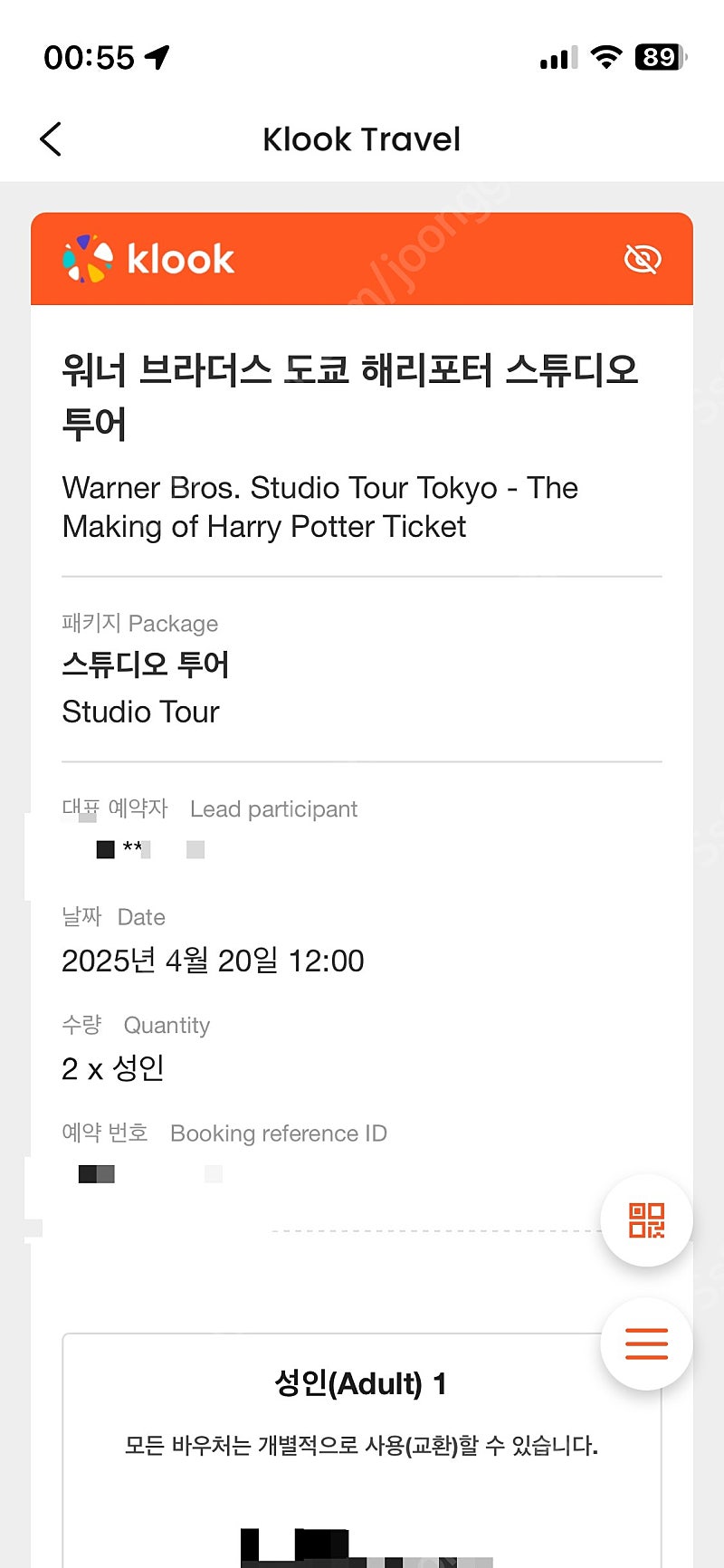Tap the partially visible voucher barcode

(367, 1547)
